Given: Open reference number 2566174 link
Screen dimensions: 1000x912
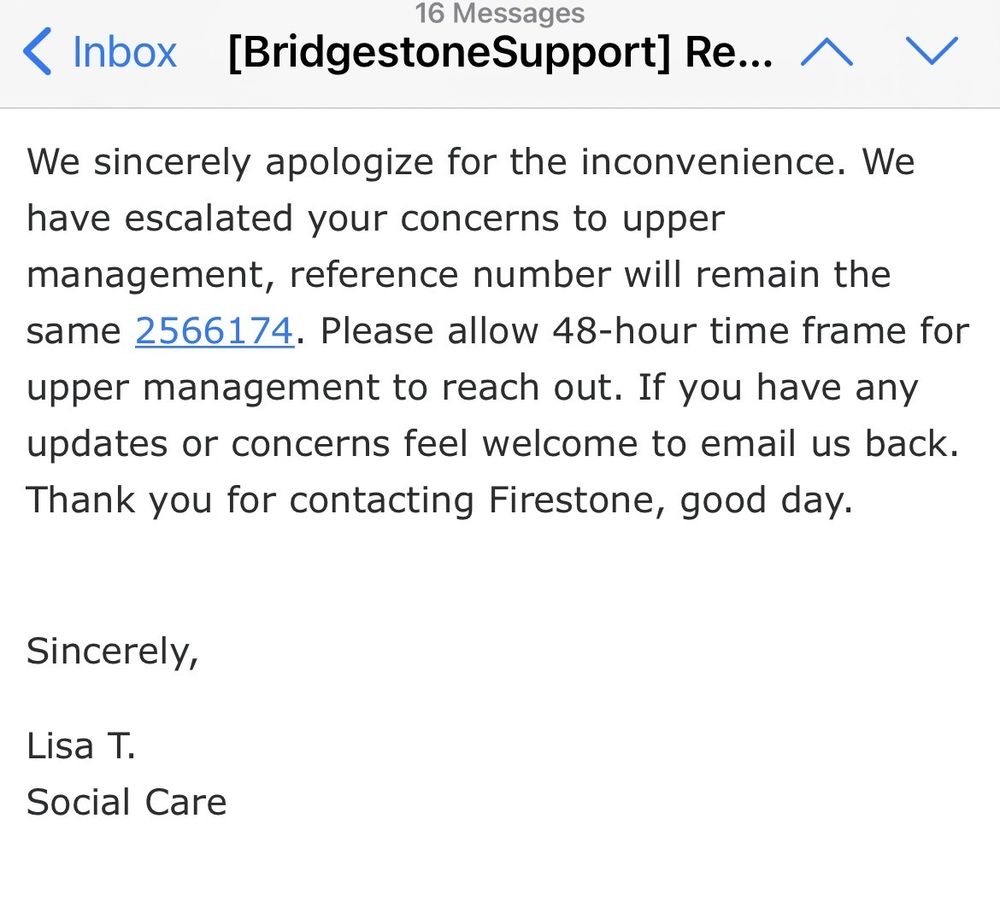Looking at the screenshot, I should [214, 331].
